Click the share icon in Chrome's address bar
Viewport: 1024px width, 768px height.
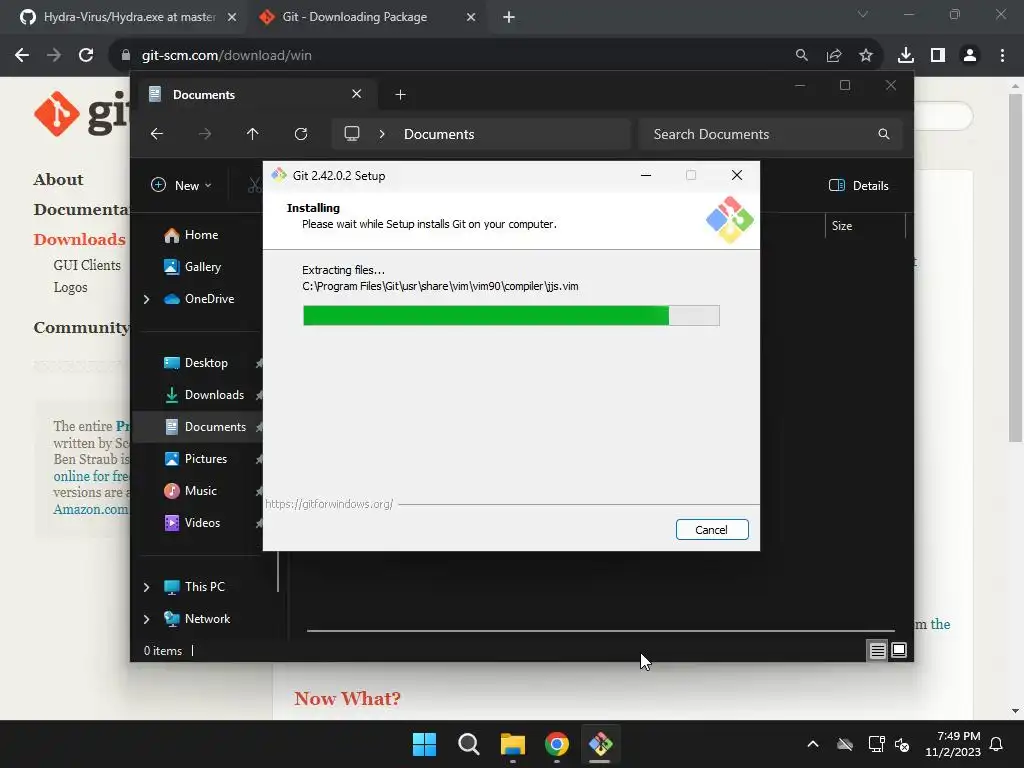(x=834, y=56)
